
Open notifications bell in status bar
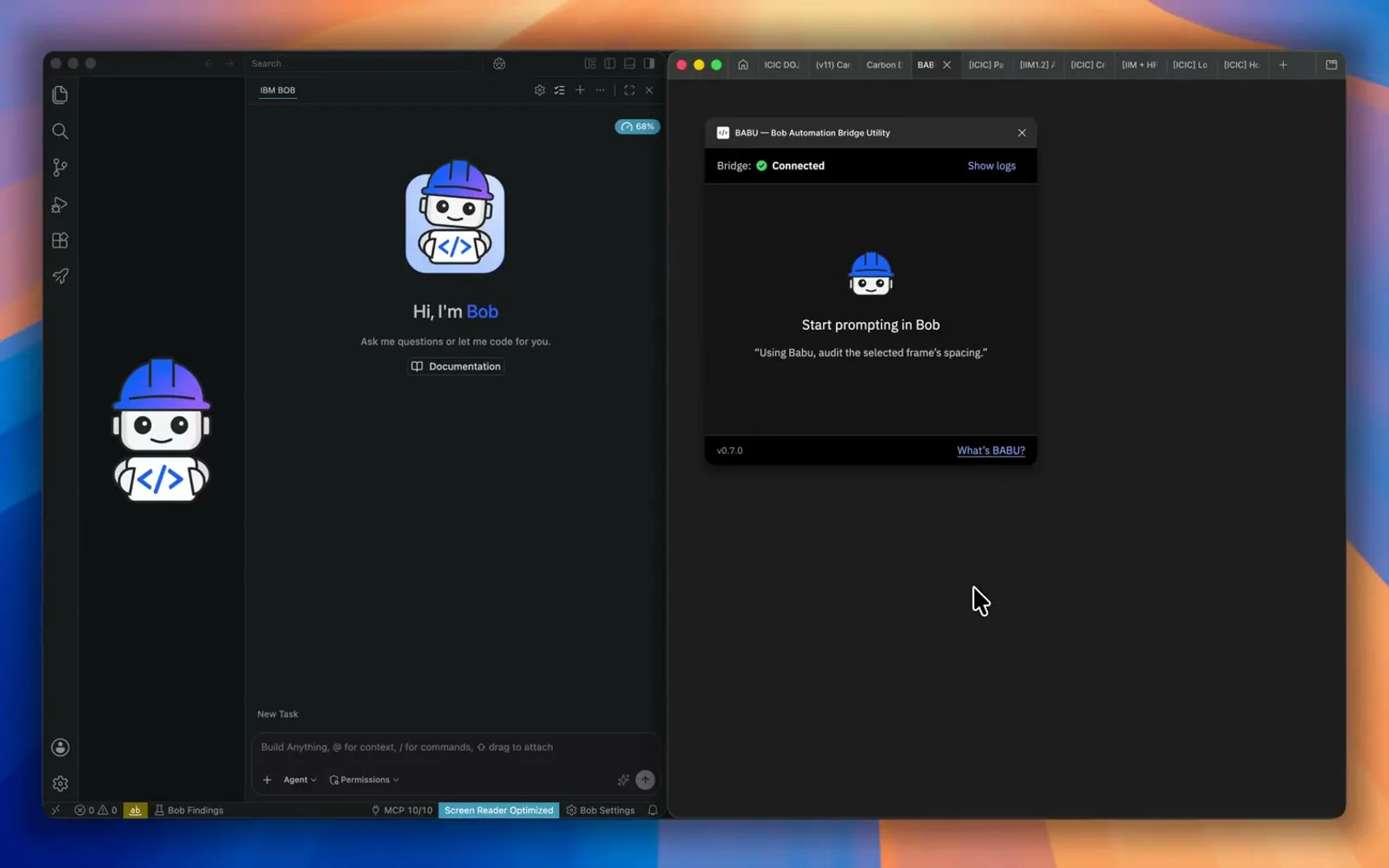[653, 810]
